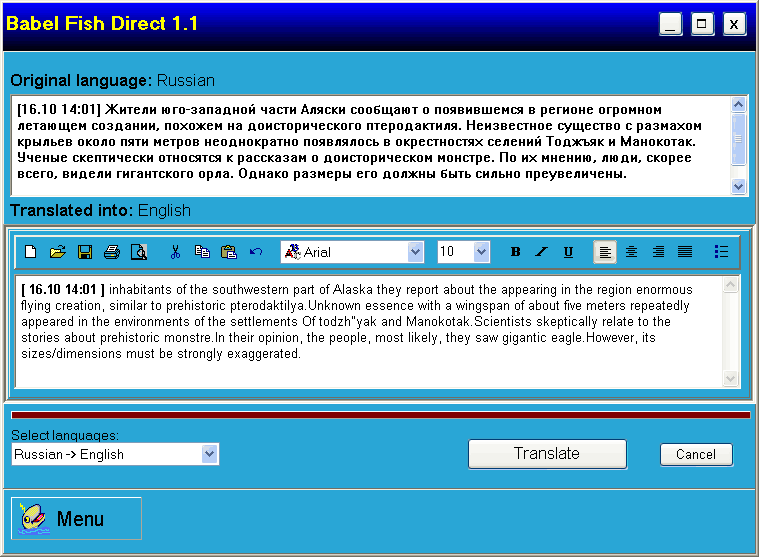Open the Arial font dropdown
This screenshot has height=557, width=759.
(x=415, y=252)
